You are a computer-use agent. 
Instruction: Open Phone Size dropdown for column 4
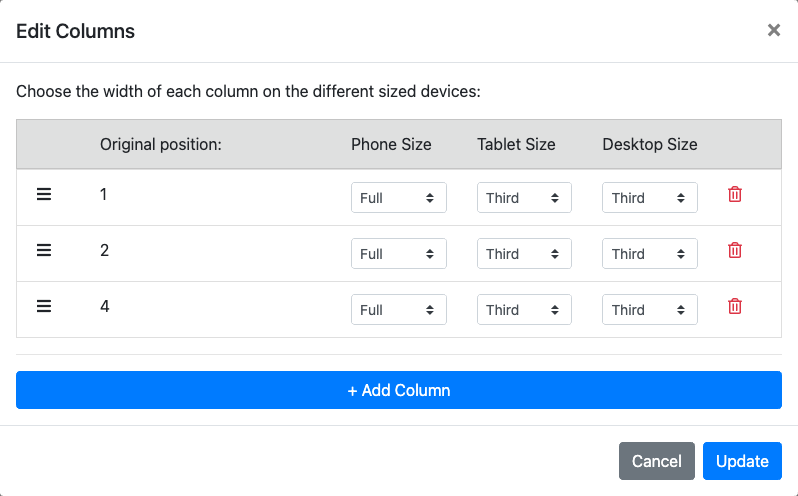click(398, 310)
